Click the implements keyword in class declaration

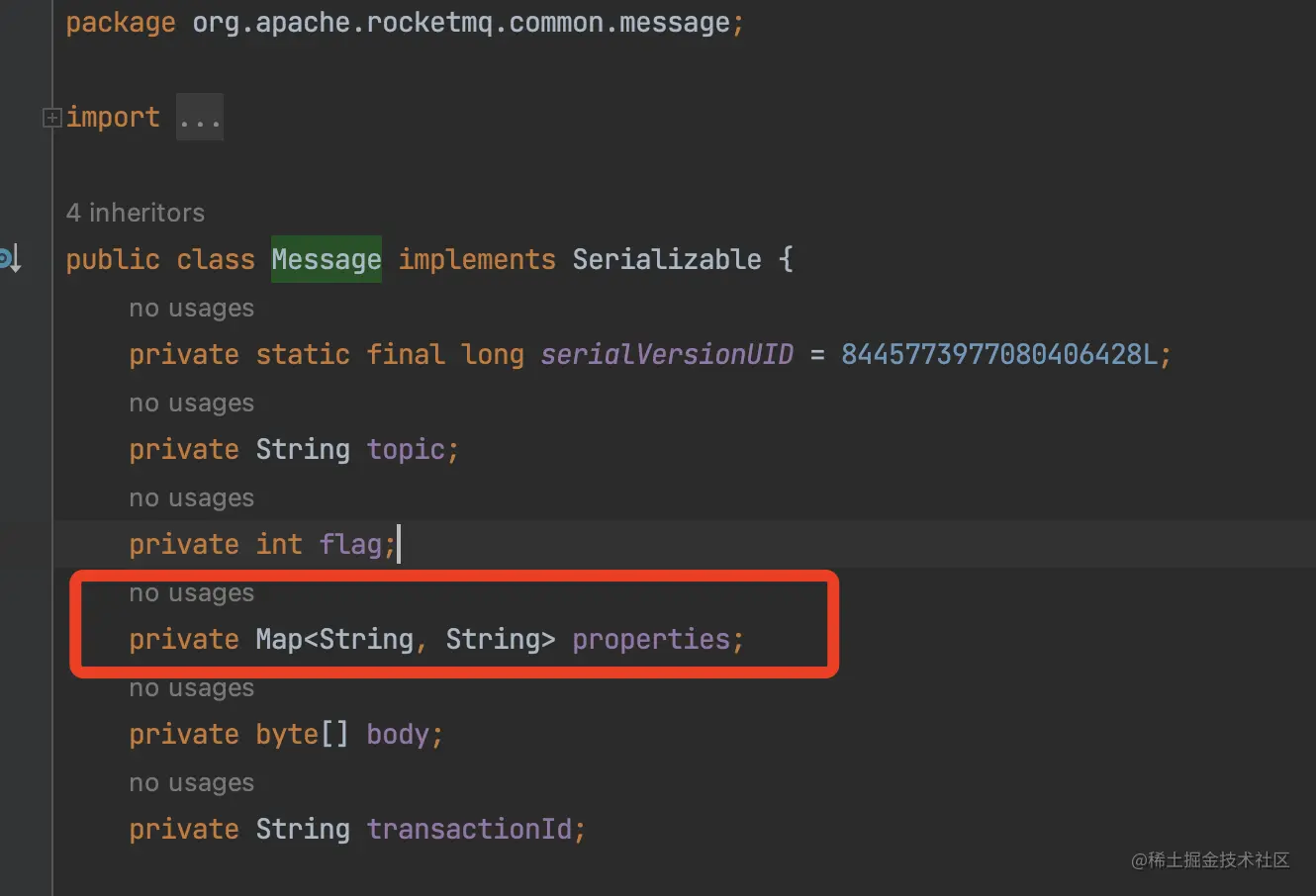pyautogui.click(x=476, y=259)
